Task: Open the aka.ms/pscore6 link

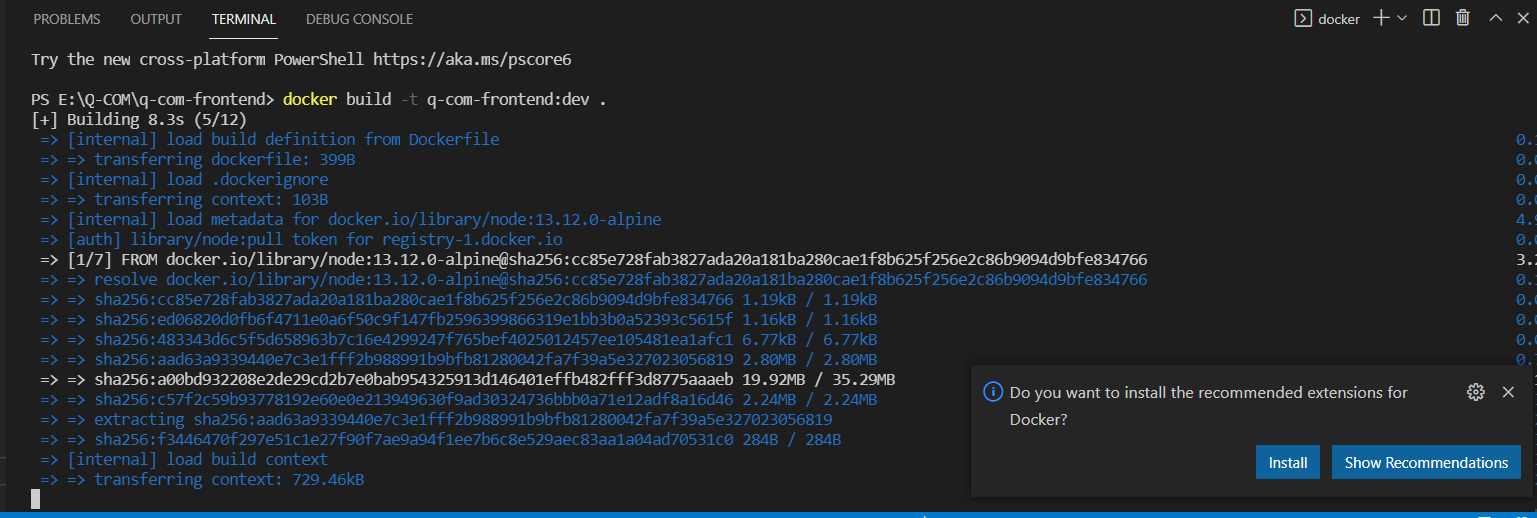Action: (472, 59)
